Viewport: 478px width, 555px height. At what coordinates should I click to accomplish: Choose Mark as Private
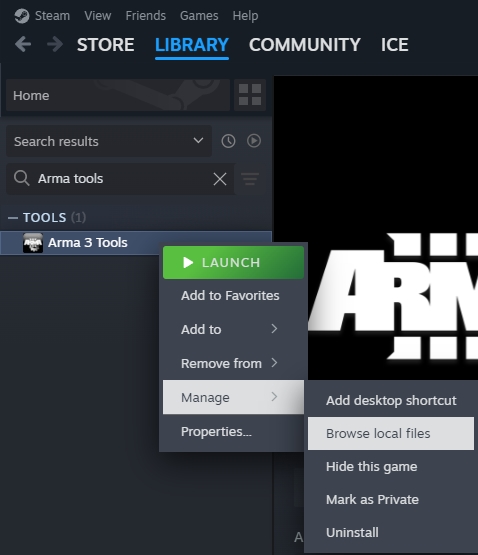coord(391,499)
